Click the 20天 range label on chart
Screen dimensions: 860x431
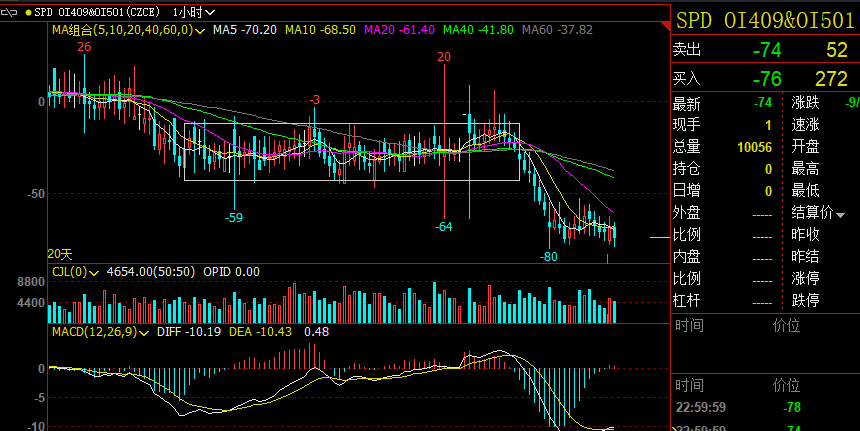coord(60,255)
